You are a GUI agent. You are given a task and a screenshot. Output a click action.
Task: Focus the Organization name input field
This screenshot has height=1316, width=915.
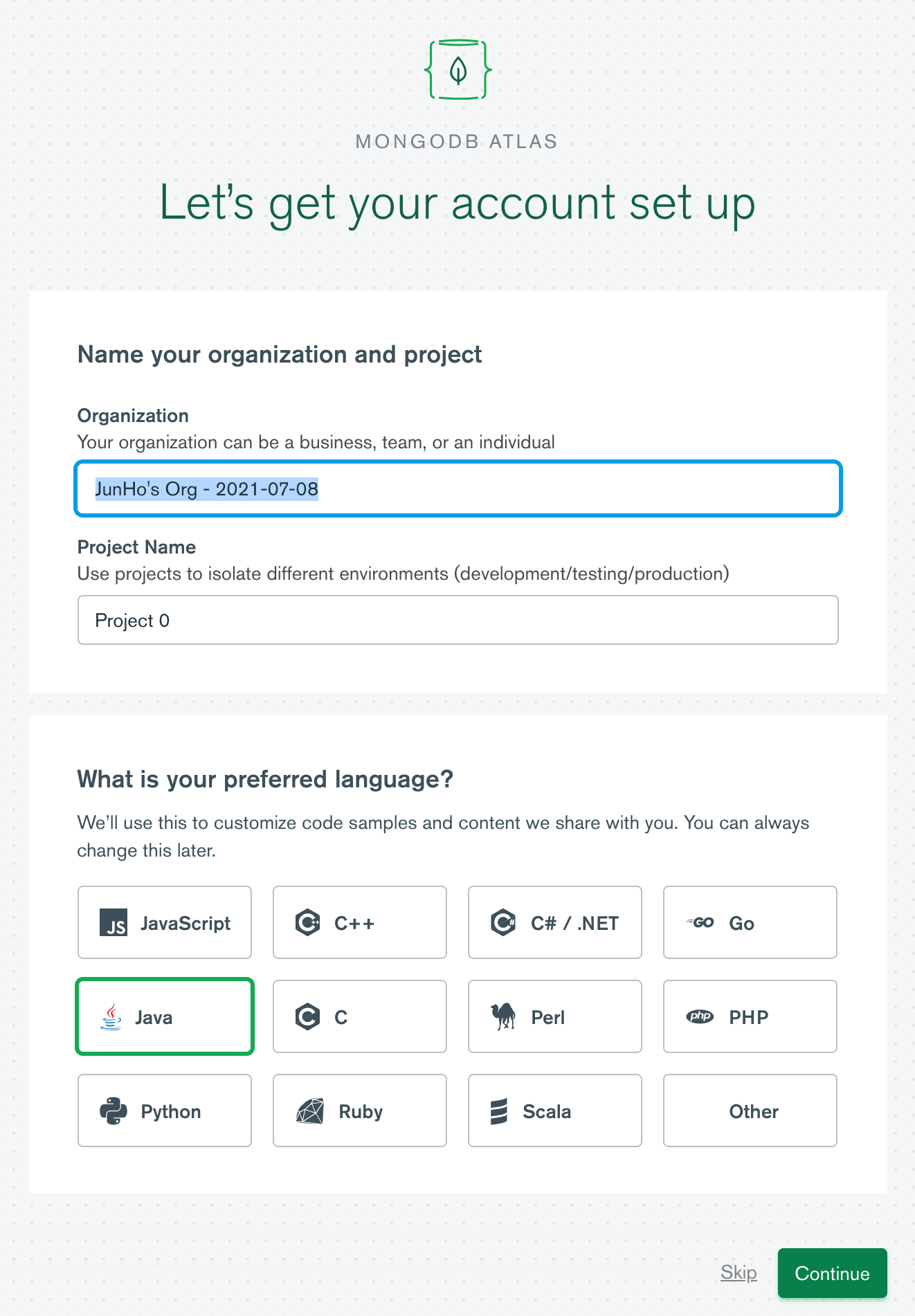click(x=458, y=488)
